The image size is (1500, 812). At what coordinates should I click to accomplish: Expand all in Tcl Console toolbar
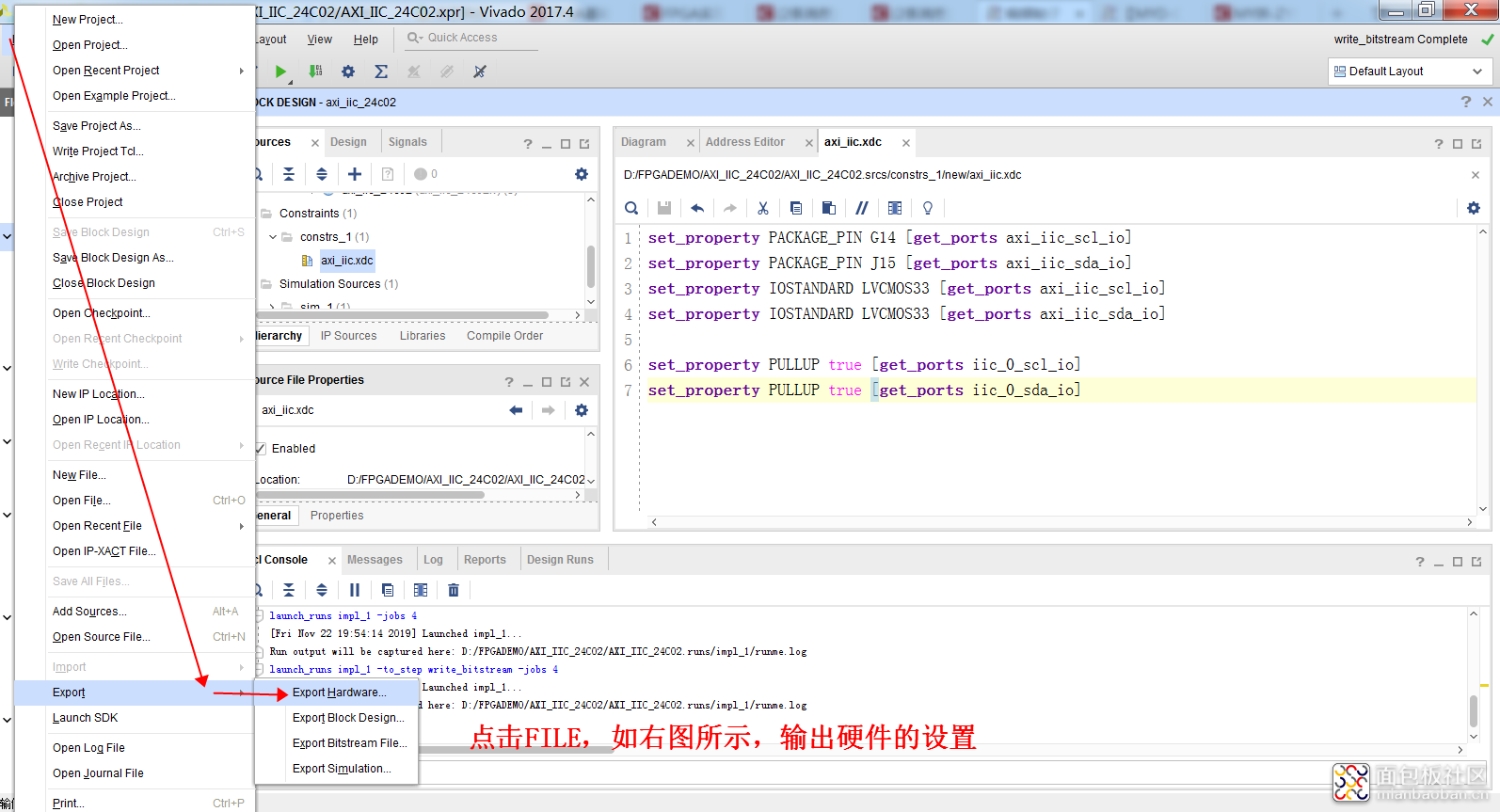pos(322,590)
